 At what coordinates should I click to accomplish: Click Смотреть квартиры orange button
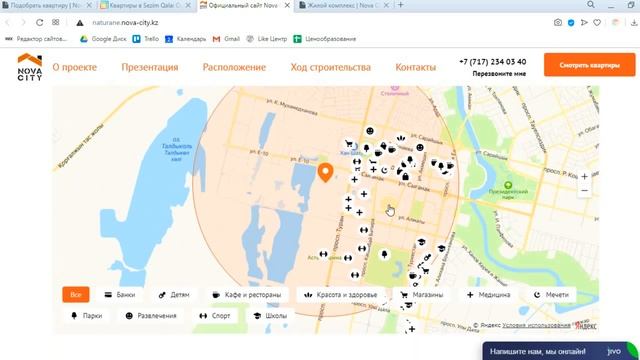[x=589, y=65]
